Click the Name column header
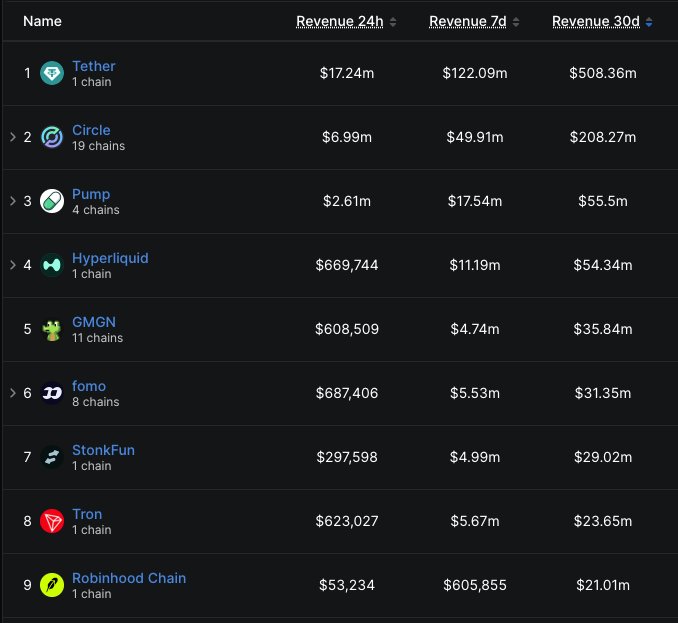This screenshot has height=623, width=678. 42,21
